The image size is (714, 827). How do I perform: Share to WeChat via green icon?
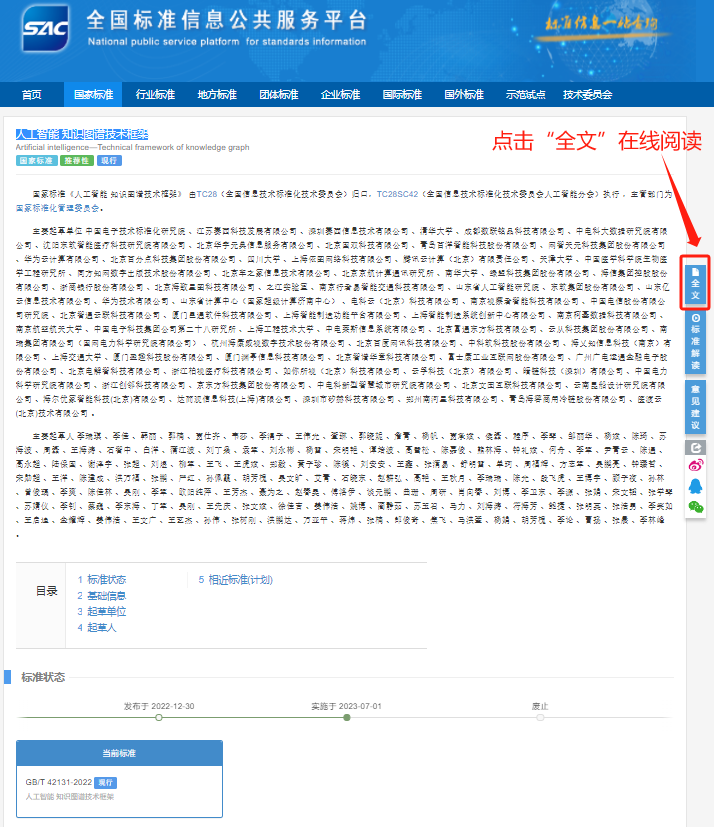pyautogui.click(x=696, y=508)
